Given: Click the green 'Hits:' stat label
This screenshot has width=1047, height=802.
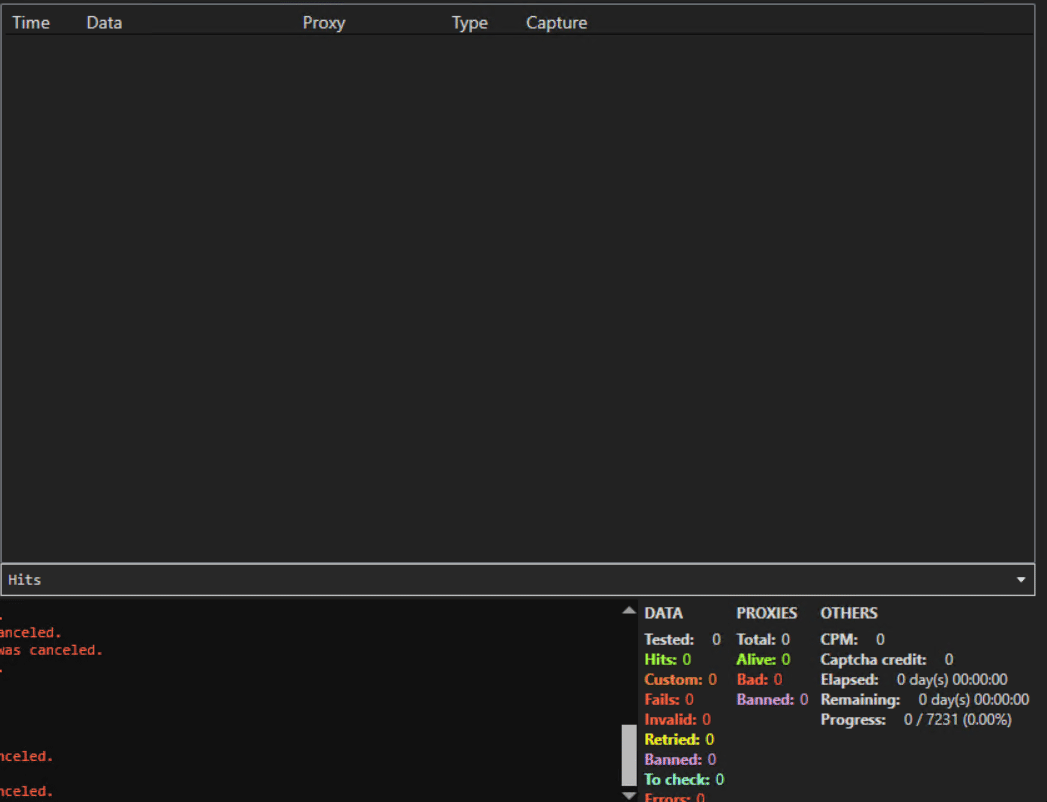Looking at the screenshot, I should click(661, 659).
